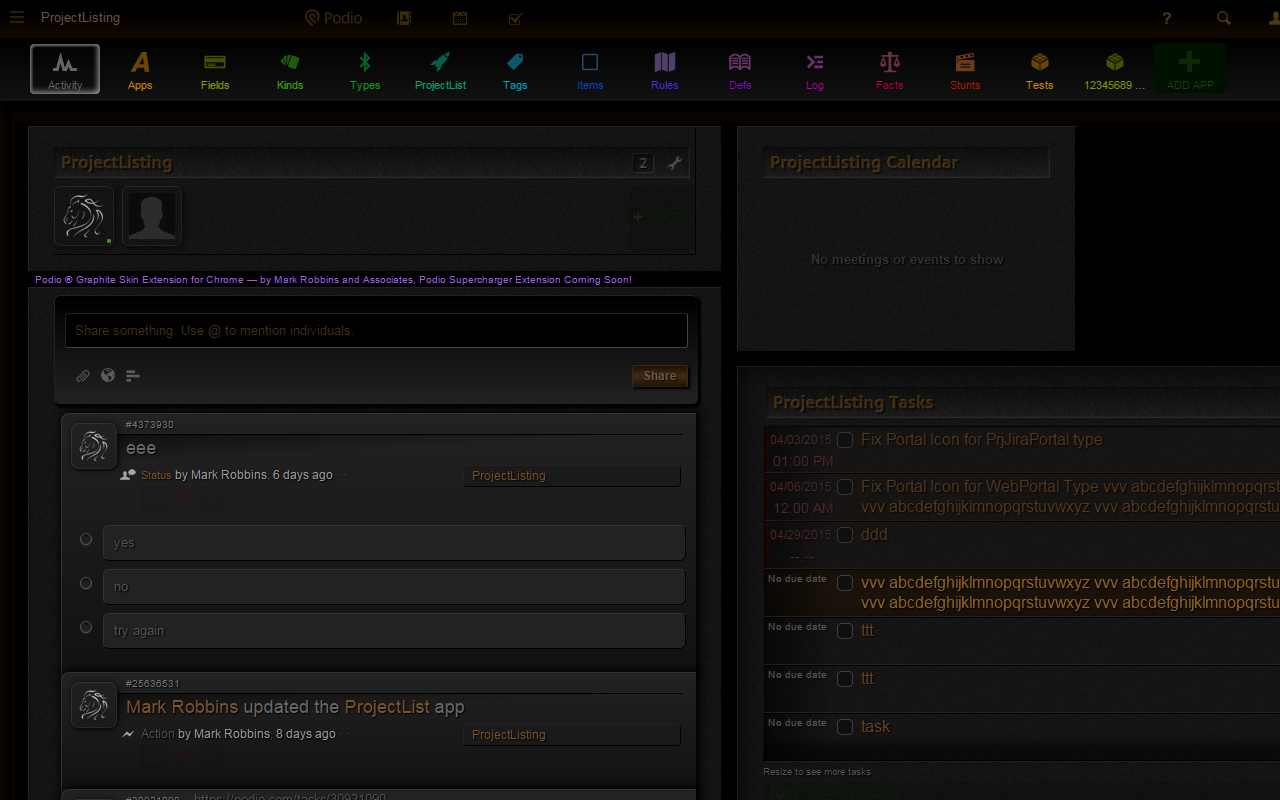Image resolution: width=1280 pixels, height=800 pixels.
Task: Open the contacts icon in top bar
Action: point(404,17)
